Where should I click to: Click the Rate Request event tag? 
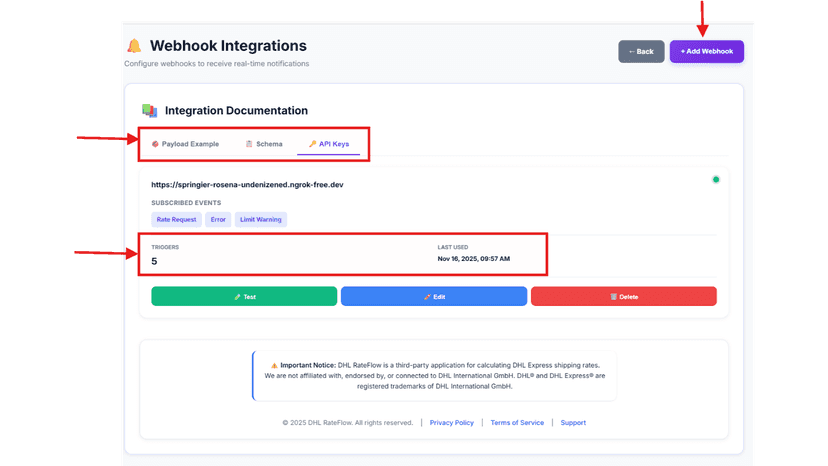(176, 219)
